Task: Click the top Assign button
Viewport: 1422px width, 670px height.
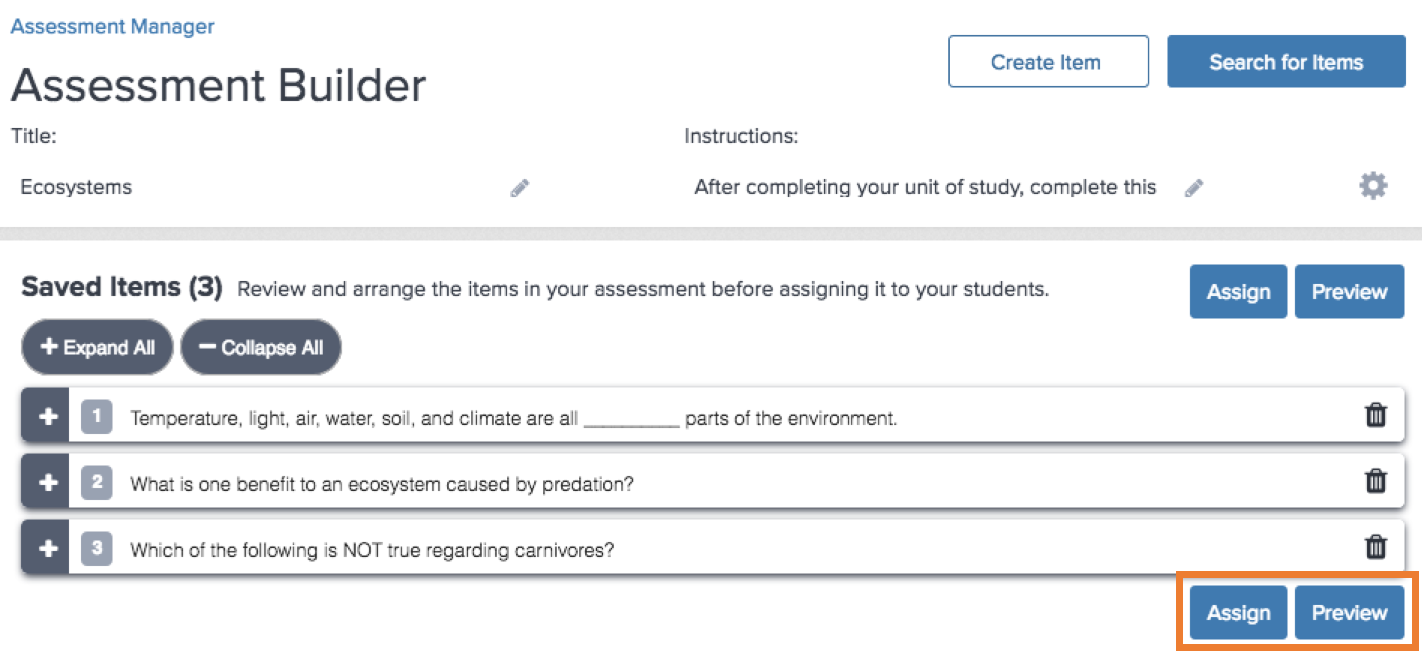Action: click(1238, 292)
